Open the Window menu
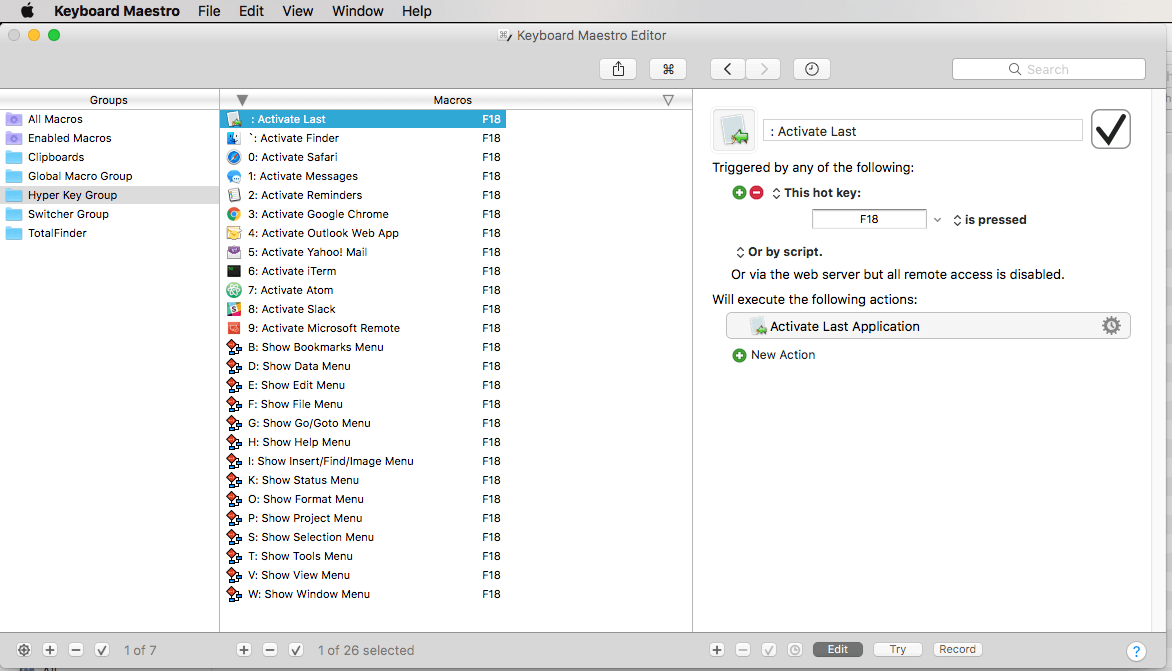The height and width of the screenshot is (671, 1172). [357, 10]
